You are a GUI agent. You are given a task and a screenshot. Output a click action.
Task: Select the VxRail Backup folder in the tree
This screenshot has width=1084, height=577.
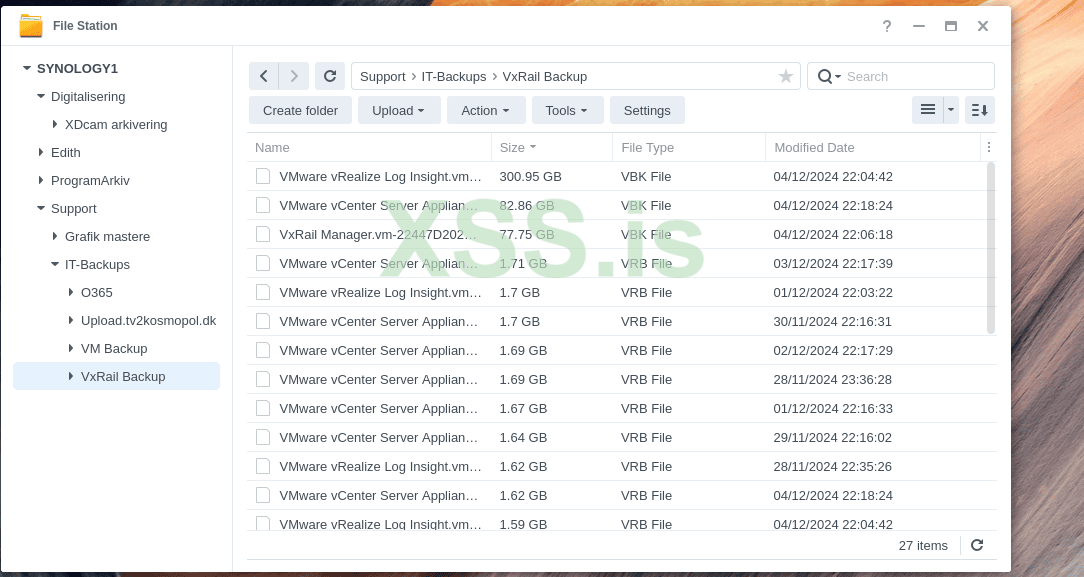pos(117,376)
